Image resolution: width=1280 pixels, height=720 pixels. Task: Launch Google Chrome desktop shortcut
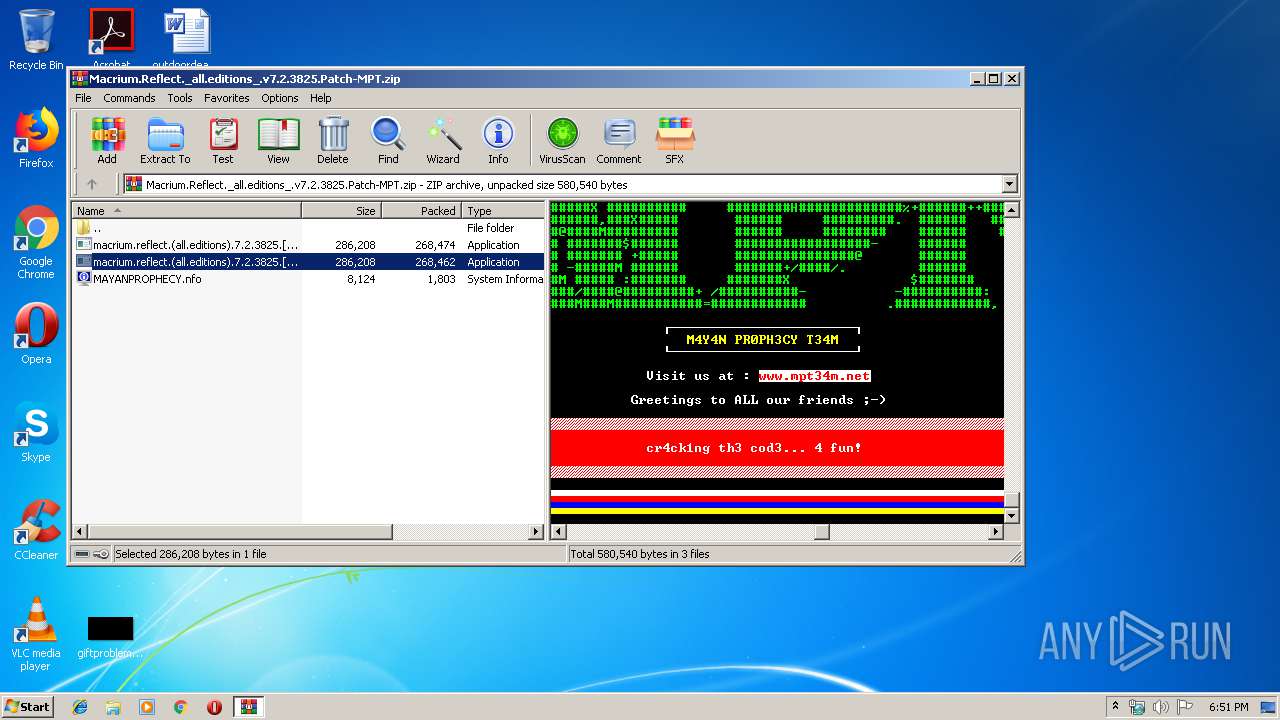coord(36,243)
